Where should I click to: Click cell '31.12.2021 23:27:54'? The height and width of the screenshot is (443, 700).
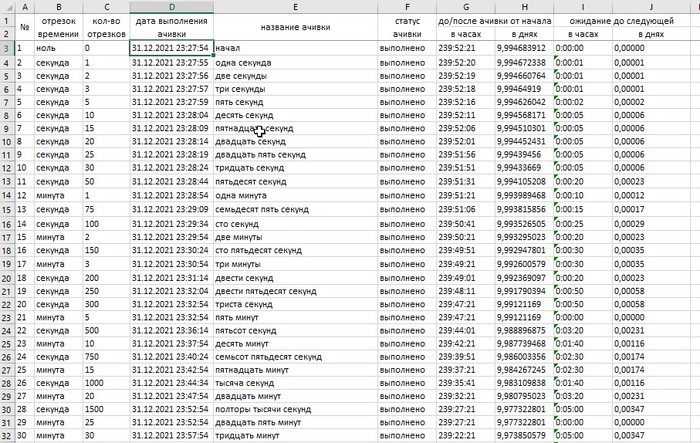click(x=172, y=48)
